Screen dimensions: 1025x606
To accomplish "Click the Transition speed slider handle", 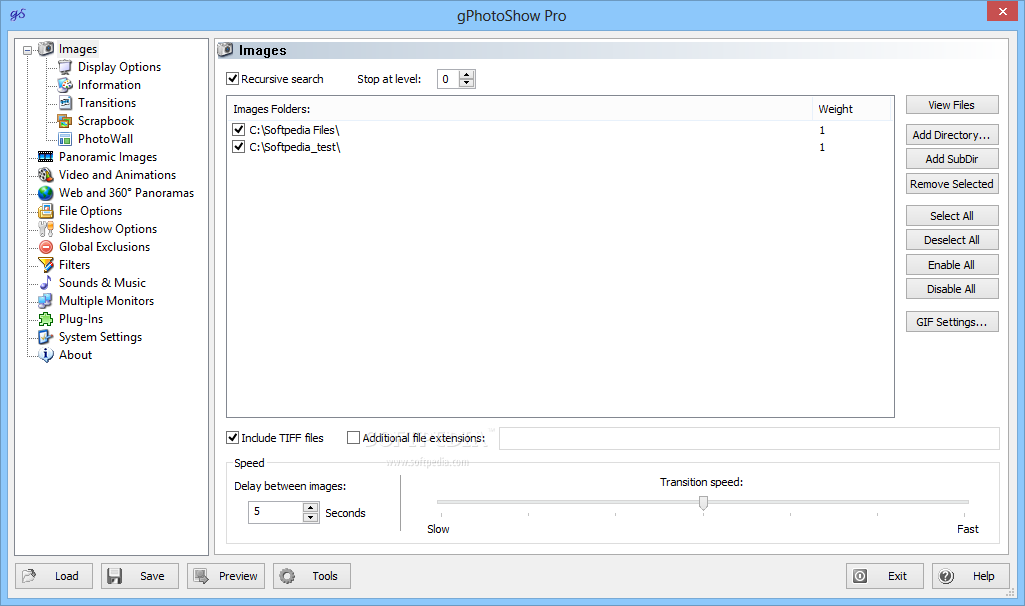I will point(703,503).
